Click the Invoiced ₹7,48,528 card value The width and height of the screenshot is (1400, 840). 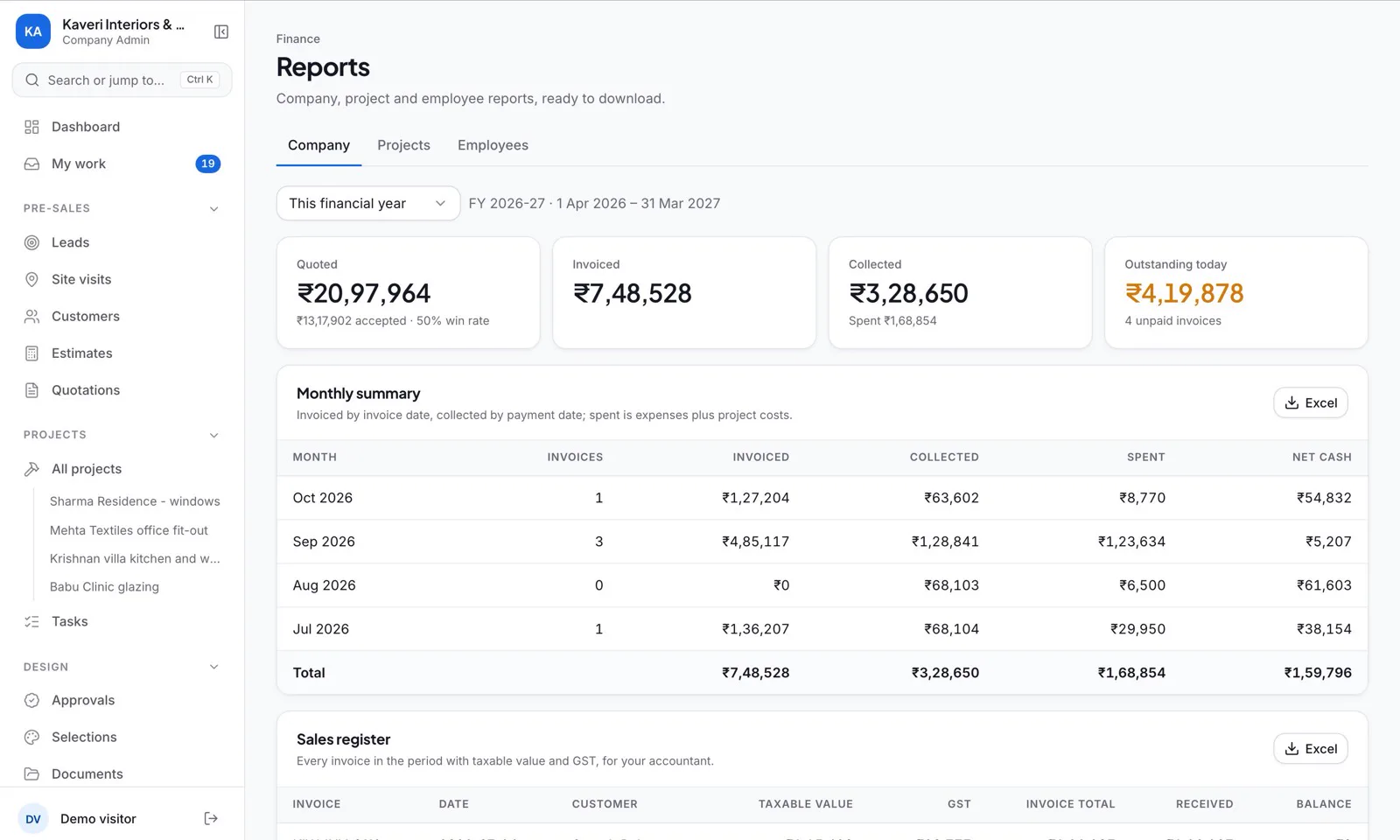(x=633, y=293)
